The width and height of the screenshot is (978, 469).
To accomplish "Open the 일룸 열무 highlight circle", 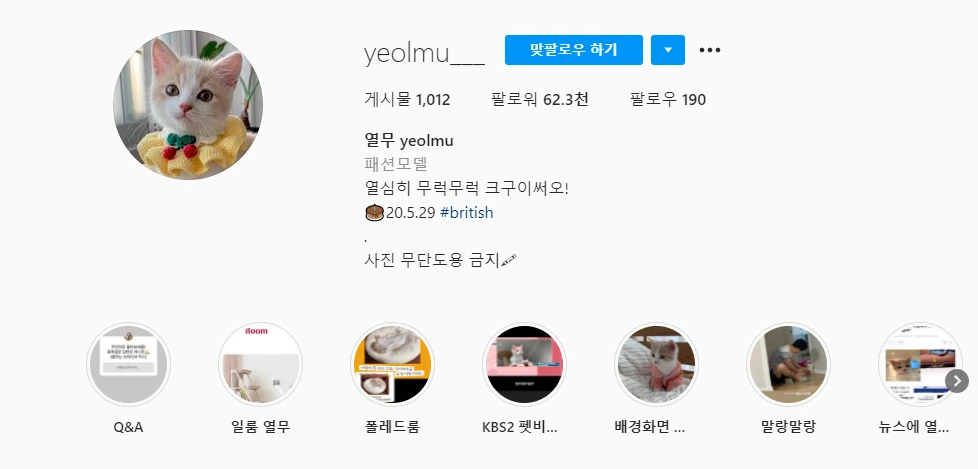I will click(x=260, y=364).
